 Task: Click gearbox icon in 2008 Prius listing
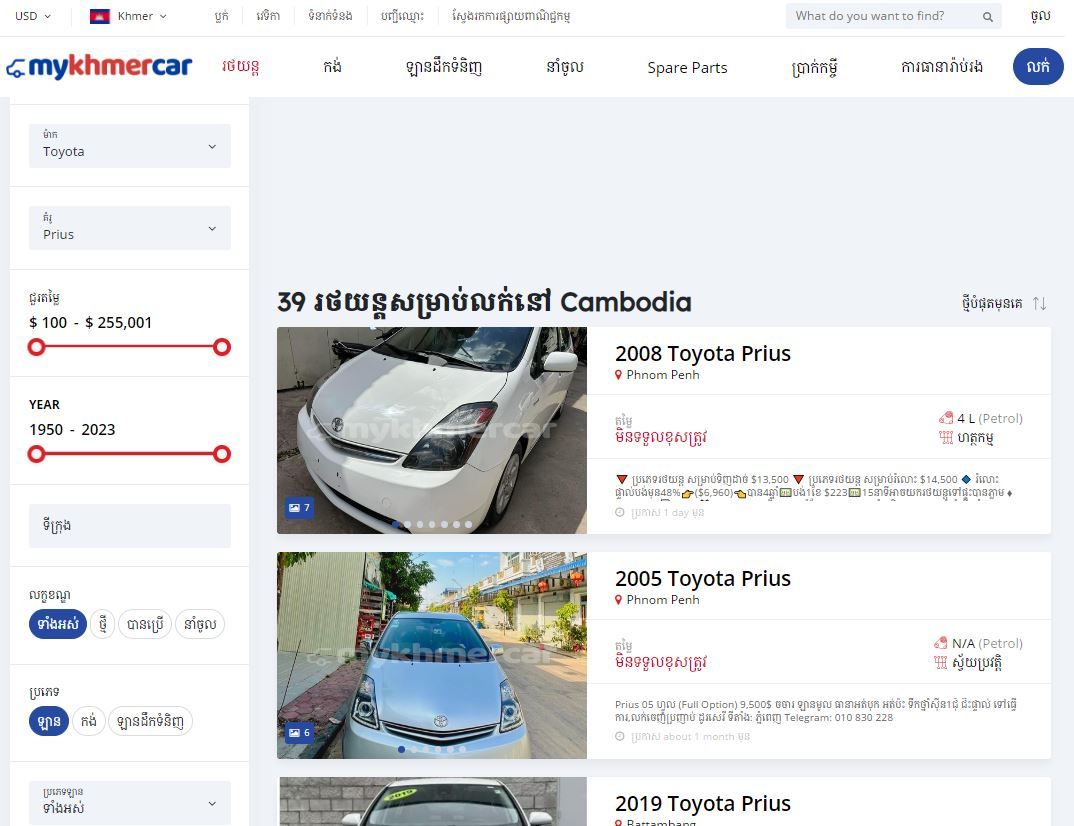coord(946,437)
